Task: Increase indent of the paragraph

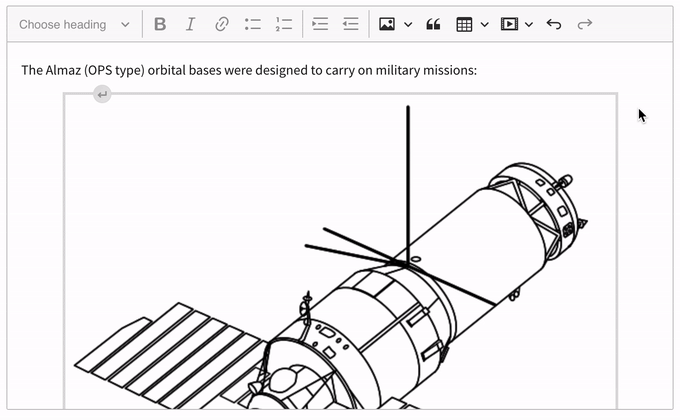Action: pyautogui.click(x=320, y=24)
